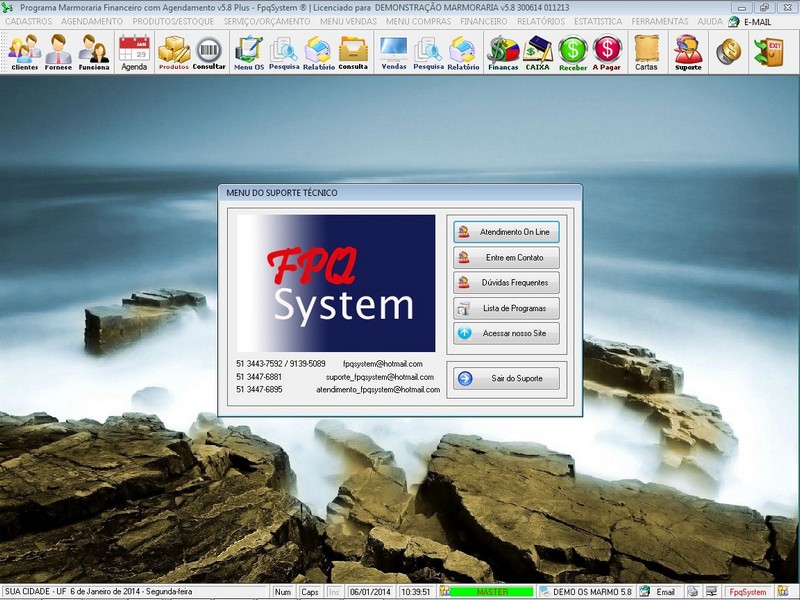Image resolution: width=800 pixels, height=600 pixels.
Task: Select MENU VENDAS from menu bar
Action: 348,20
